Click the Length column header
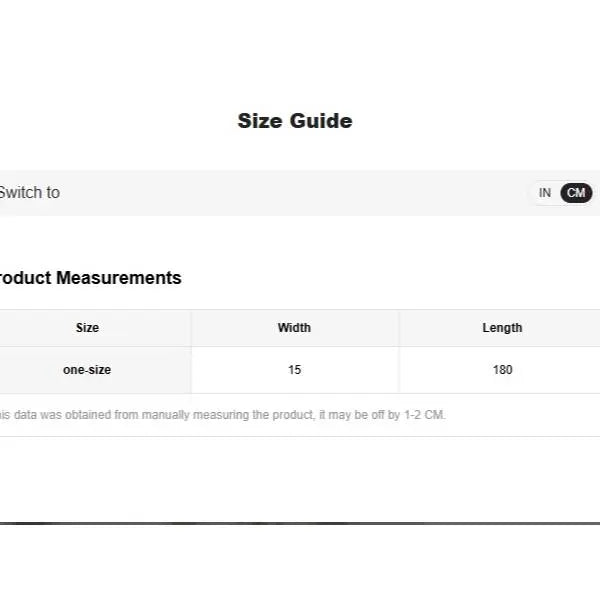 click(502, 328)
